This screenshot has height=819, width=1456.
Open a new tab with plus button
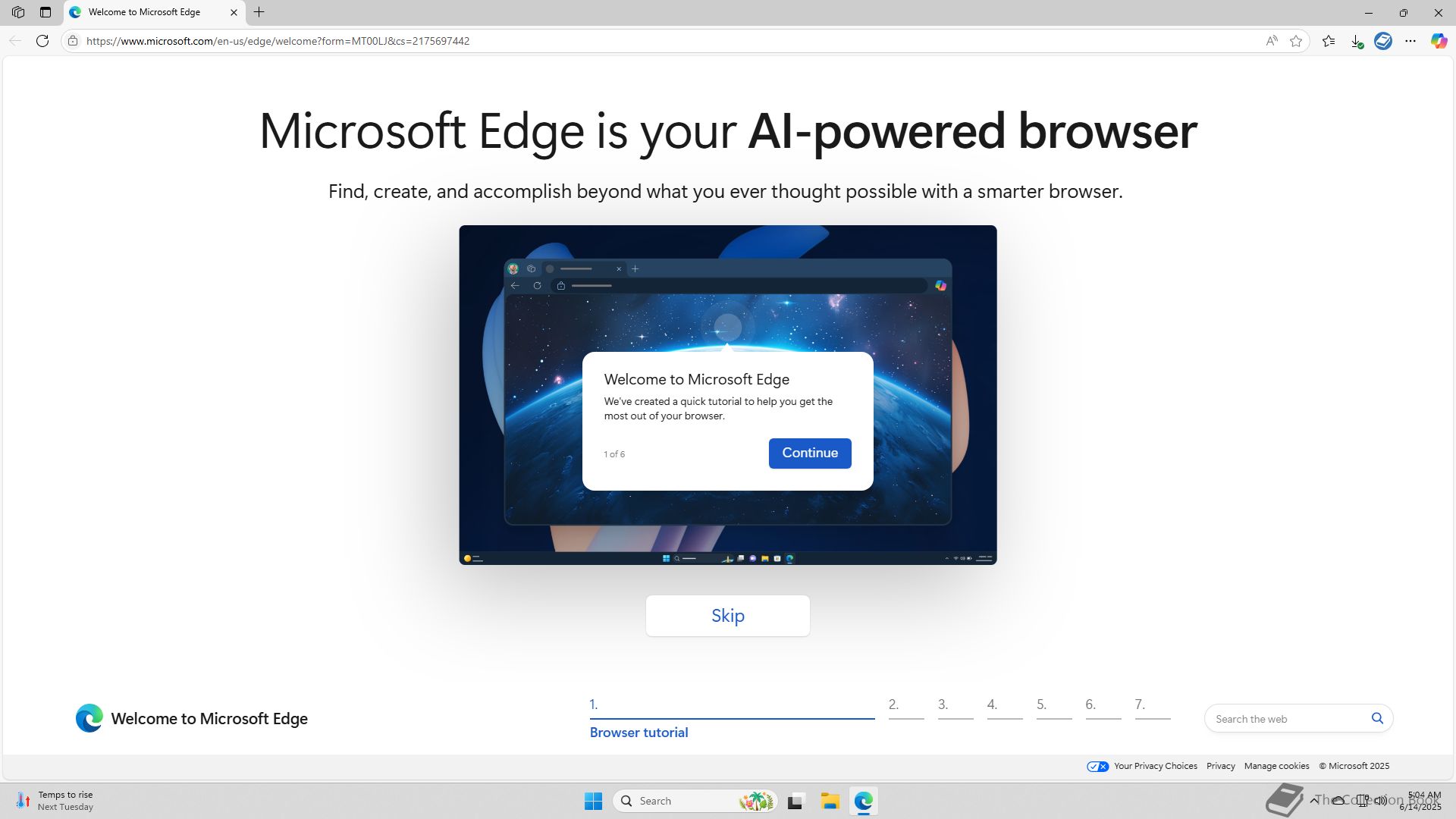click(x=259, y=12)
